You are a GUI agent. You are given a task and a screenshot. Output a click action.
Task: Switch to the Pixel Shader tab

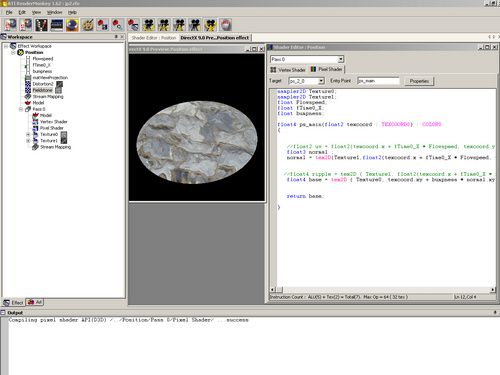click(x=327, y=69)
